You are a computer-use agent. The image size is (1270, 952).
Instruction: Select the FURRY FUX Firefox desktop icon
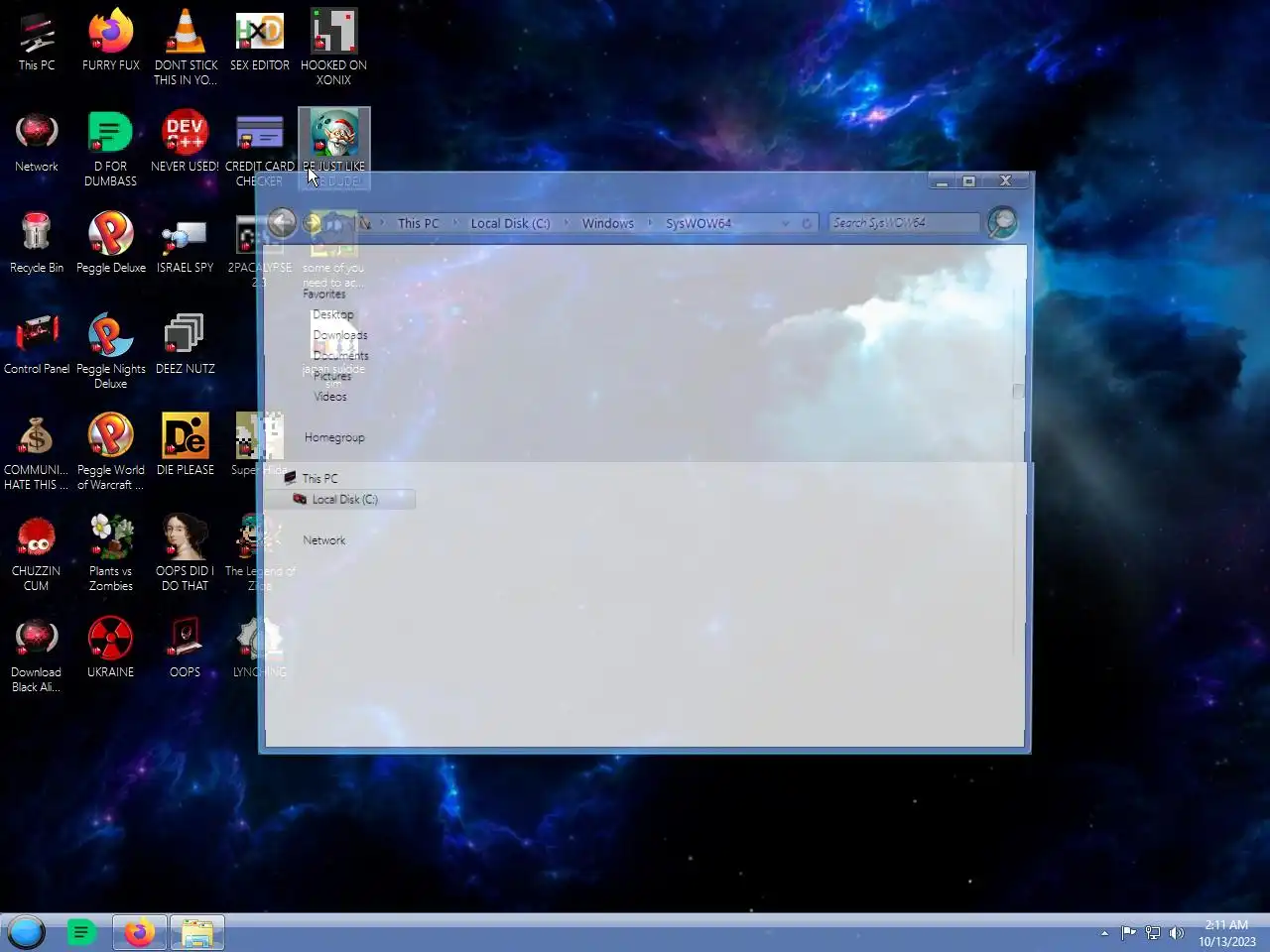click(x=111, y=40)
